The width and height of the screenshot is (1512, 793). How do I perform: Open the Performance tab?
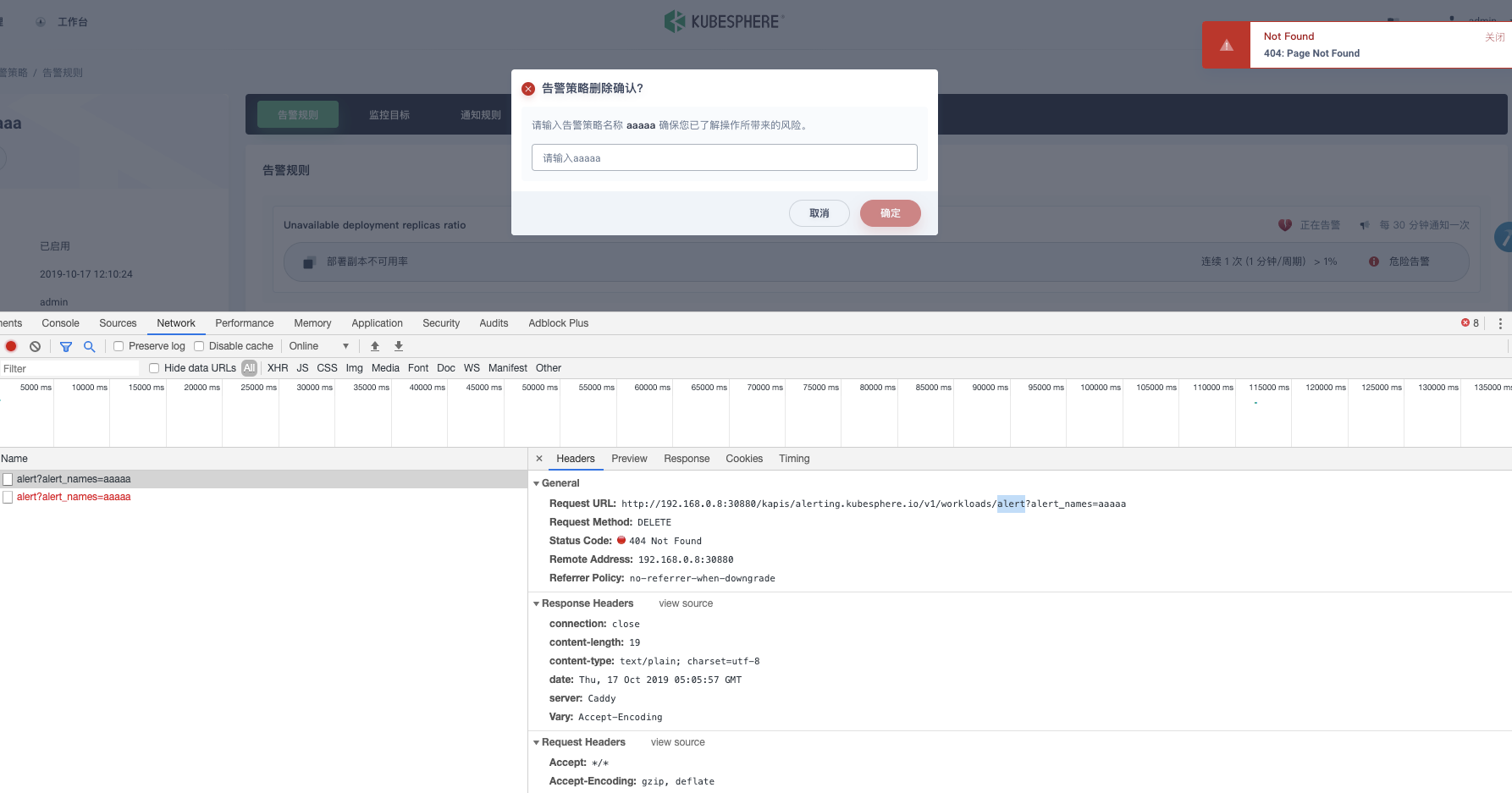click(x=245, y=323)
